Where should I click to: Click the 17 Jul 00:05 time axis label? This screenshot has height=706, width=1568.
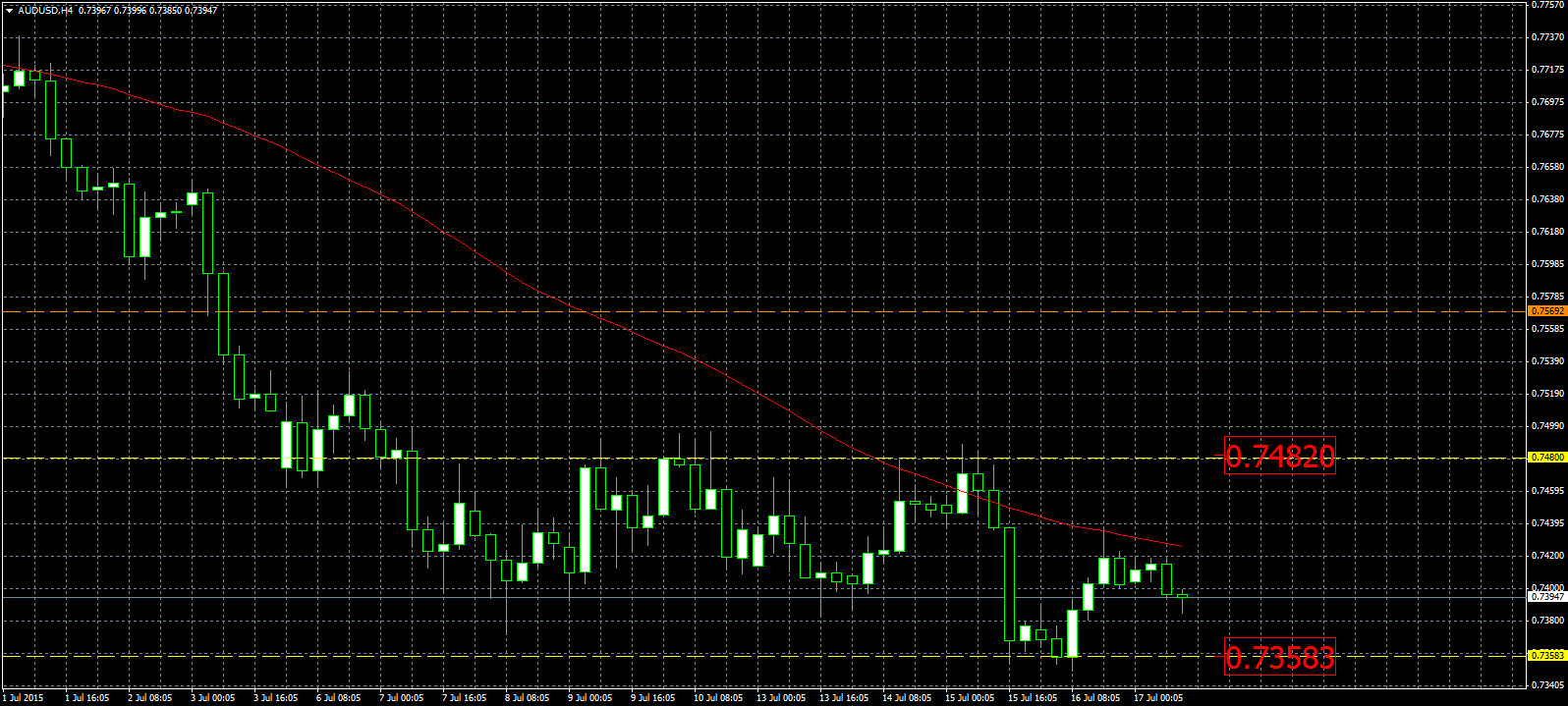pyautogui.click(x=1158, y=698)
